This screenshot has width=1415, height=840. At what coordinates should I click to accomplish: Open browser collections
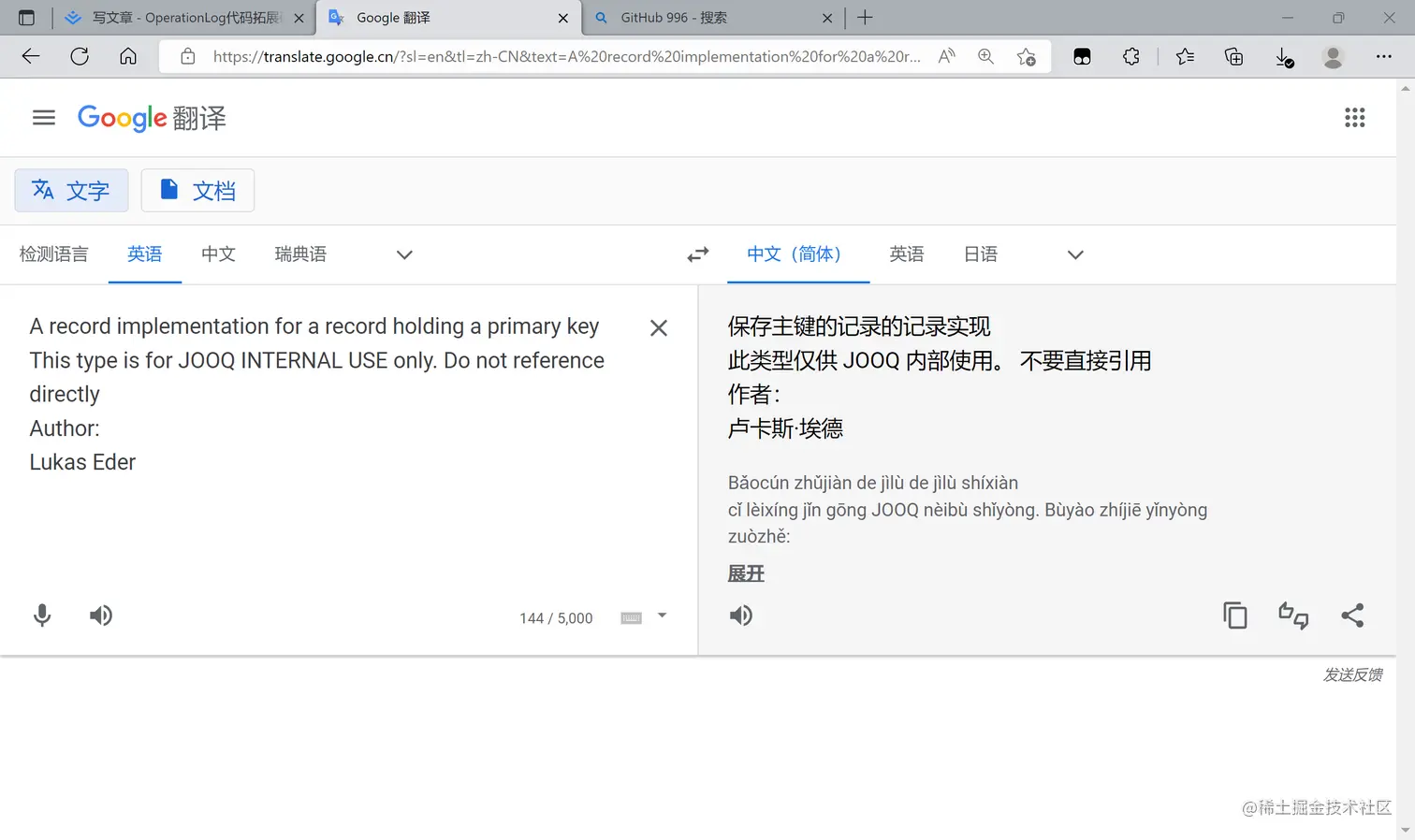tap(1234, 56)
